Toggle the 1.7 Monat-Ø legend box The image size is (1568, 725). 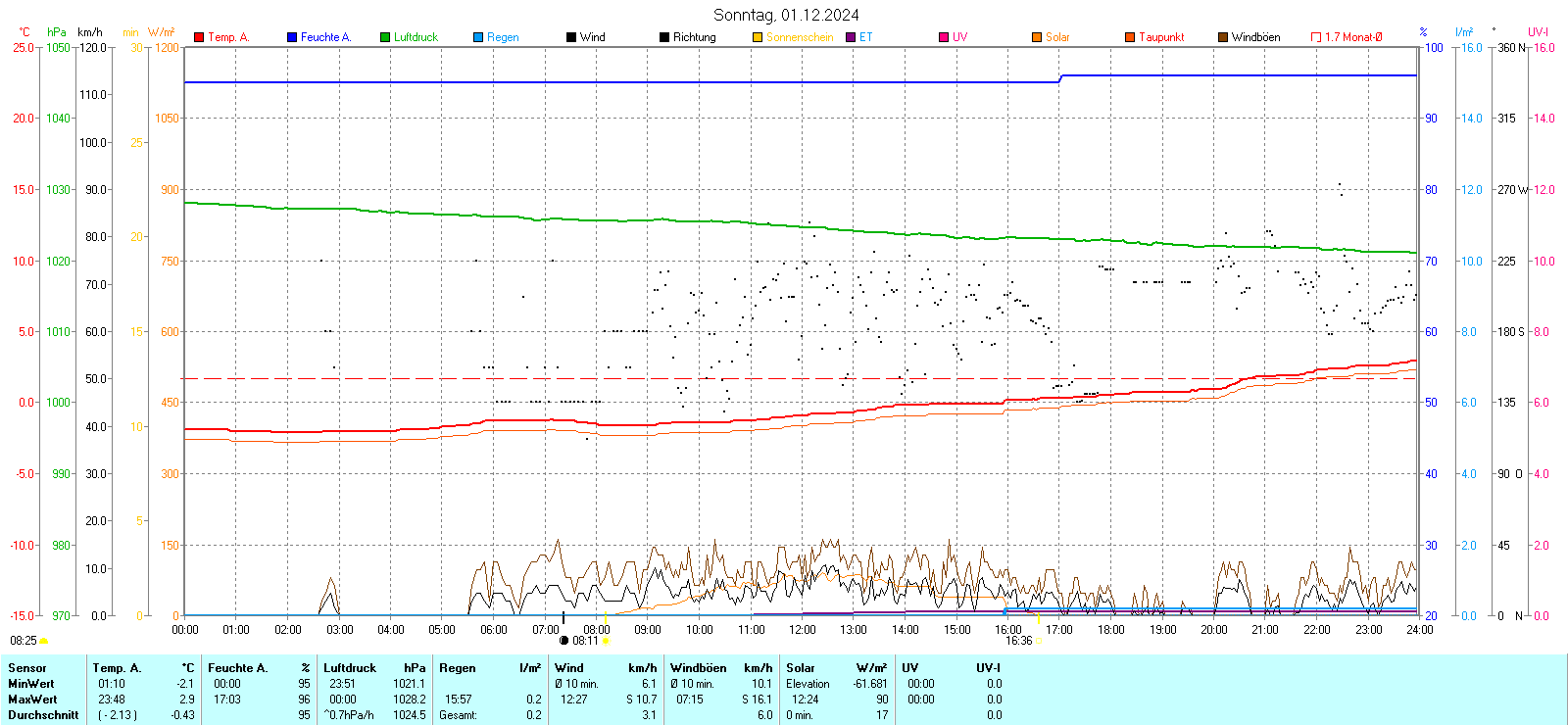click(1316, 37)
